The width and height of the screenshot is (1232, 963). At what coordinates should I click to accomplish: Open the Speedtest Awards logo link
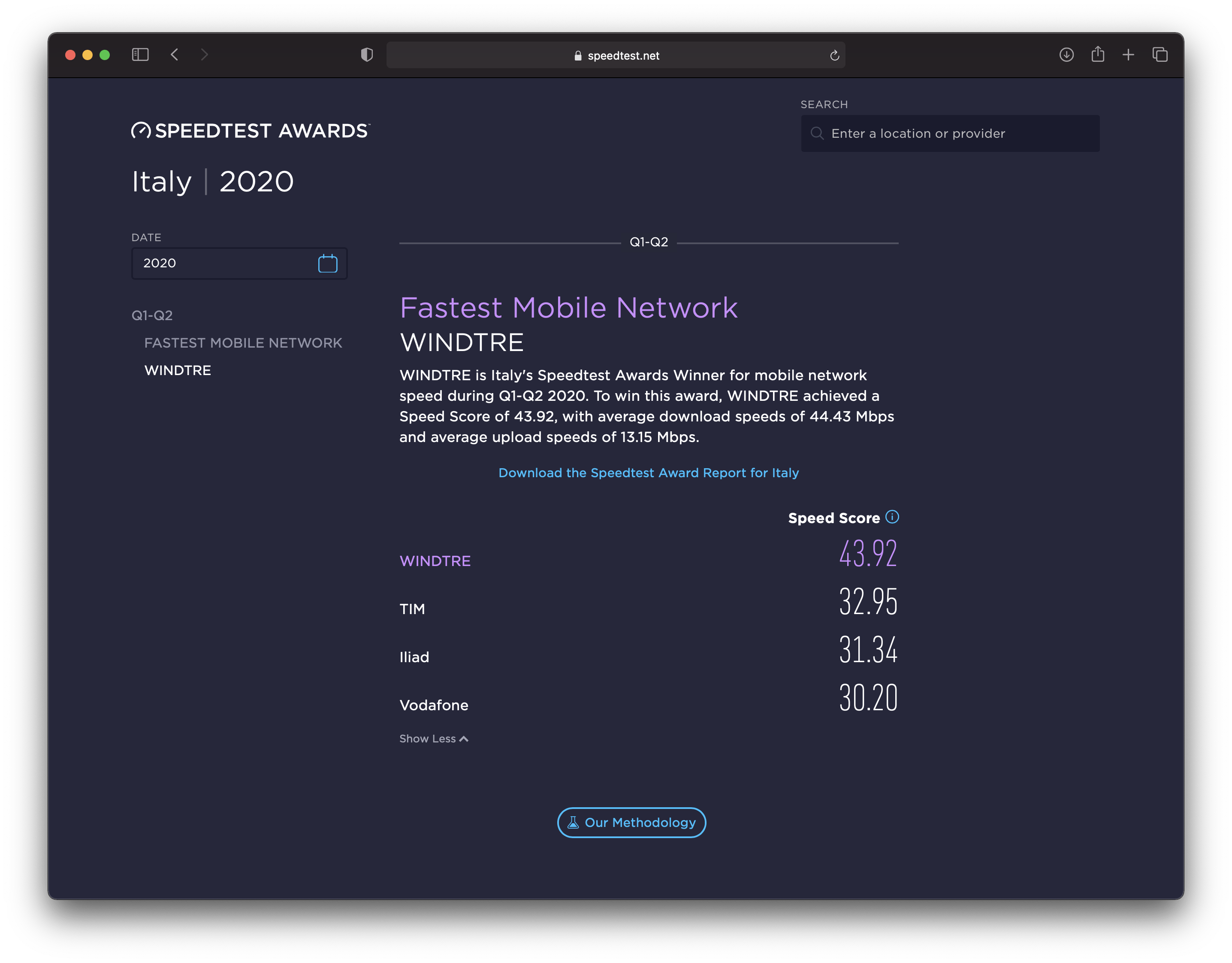251,130
